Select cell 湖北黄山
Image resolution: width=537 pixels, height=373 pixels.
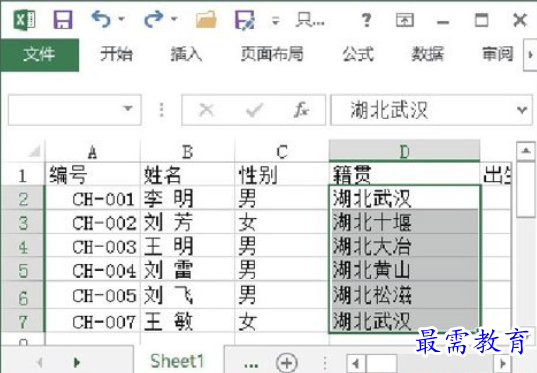(x=404, y=270)
